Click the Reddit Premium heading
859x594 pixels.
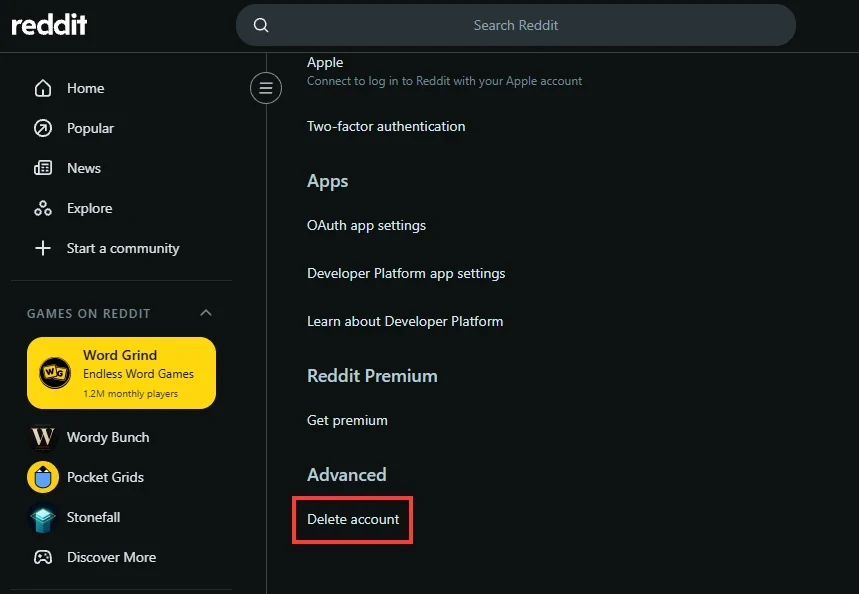click(372, 376)
